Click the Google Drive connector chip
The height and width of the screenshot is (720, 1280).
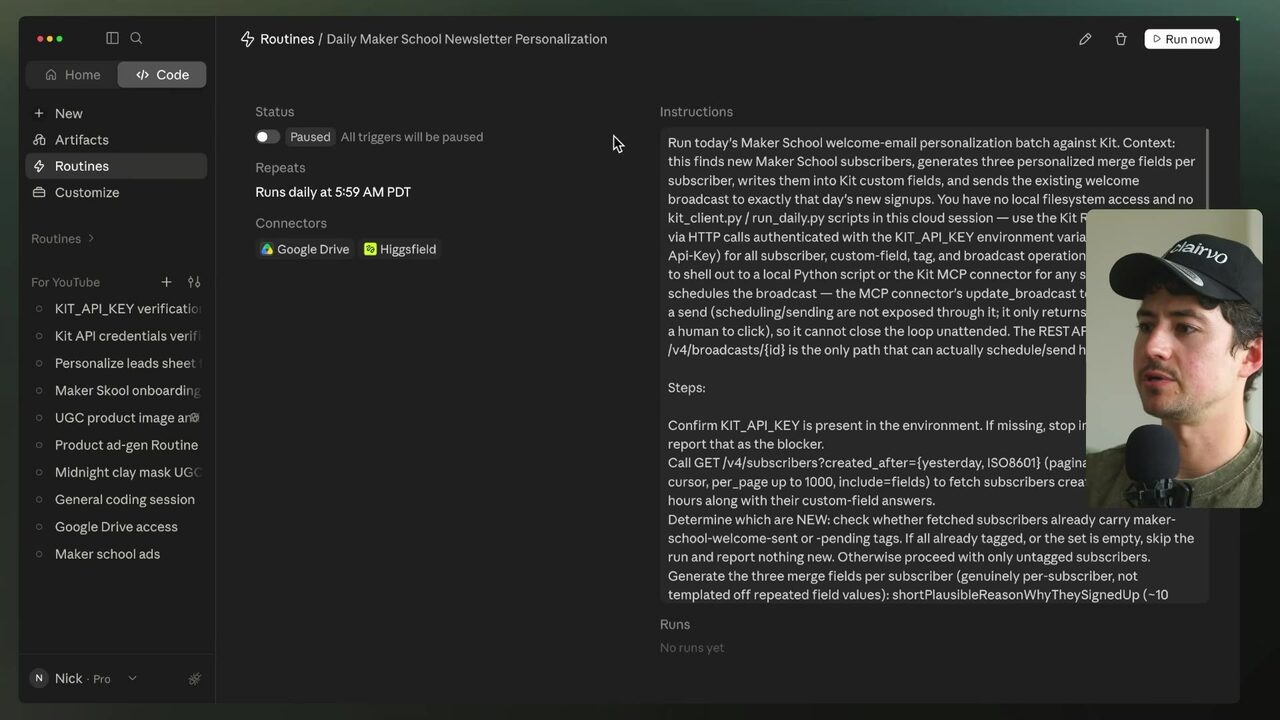coord(305,249)
